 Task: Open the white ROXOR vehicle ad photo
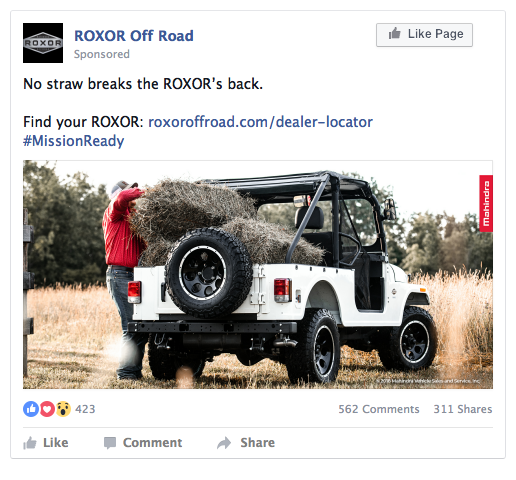(258, 275)
